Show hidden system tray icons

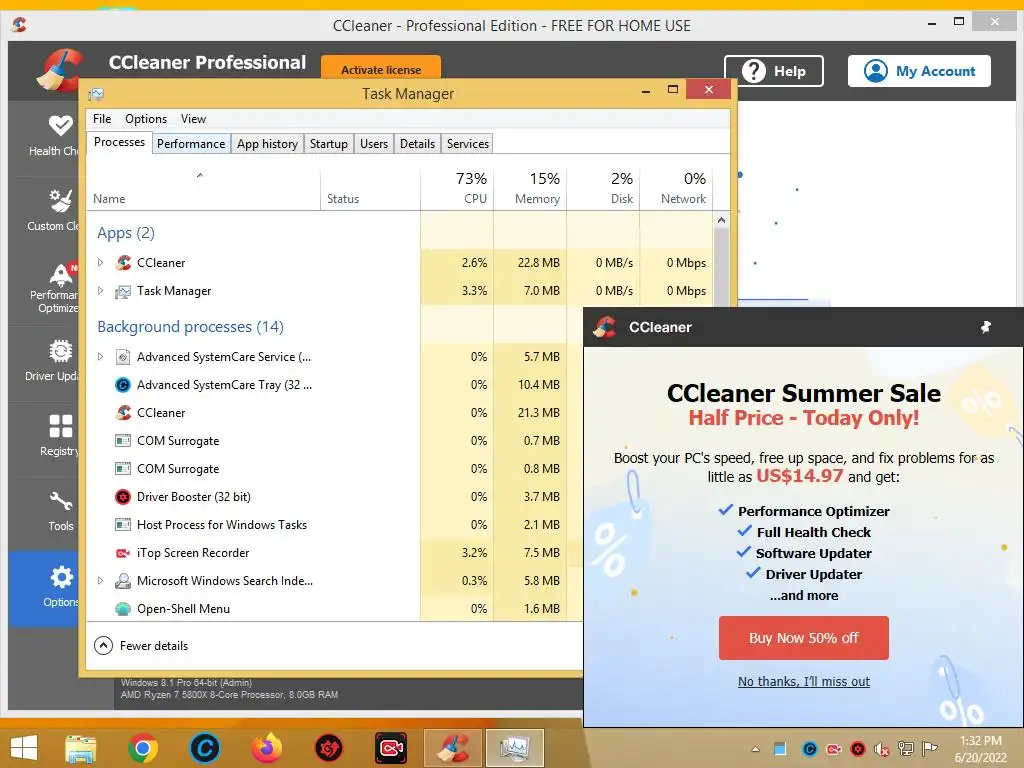(756, 749)
